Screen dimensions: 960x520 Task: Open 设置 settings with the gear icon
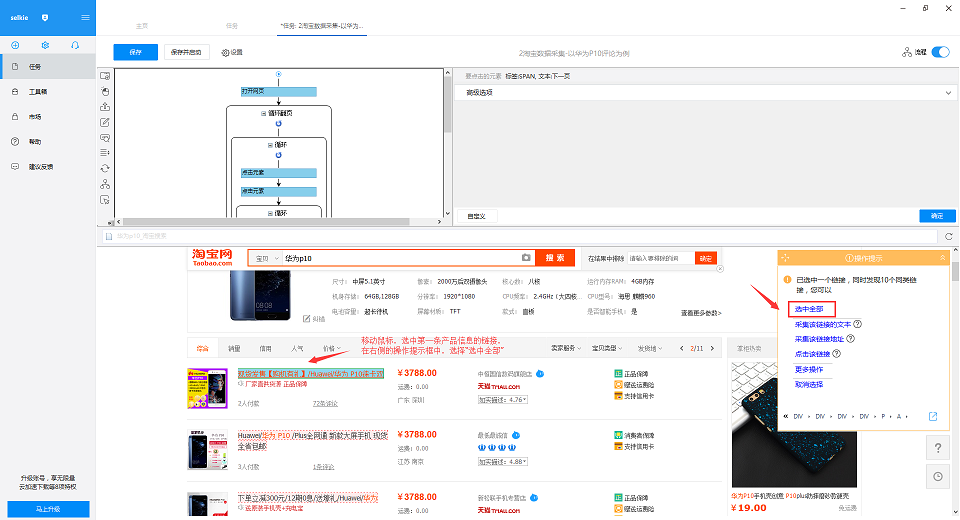[x=232, y=53]
